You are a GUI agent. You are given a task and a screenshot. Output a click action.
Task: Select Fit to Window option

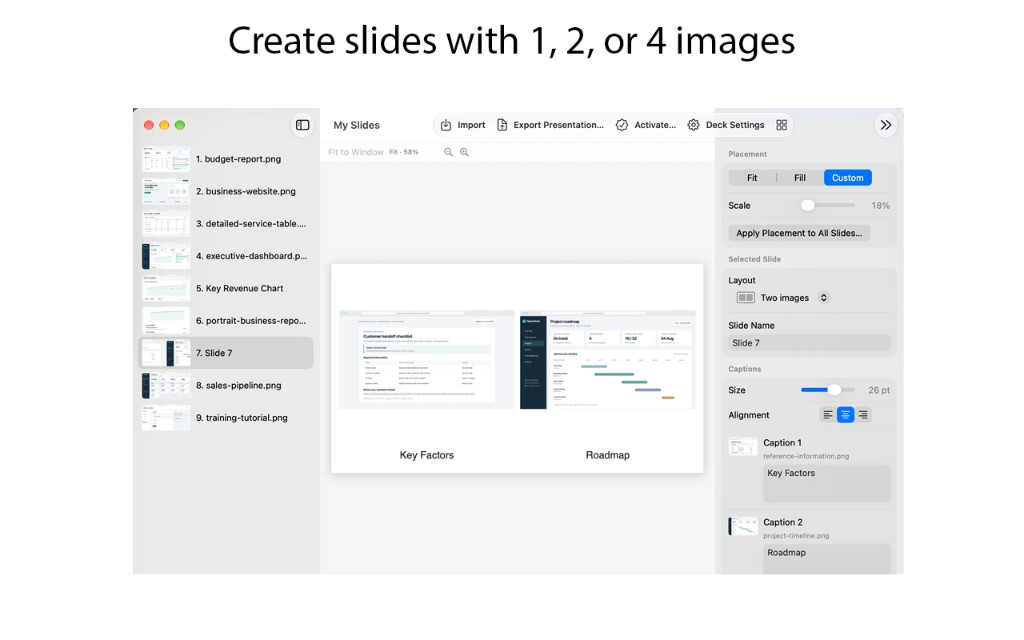(x=355, y=152)
